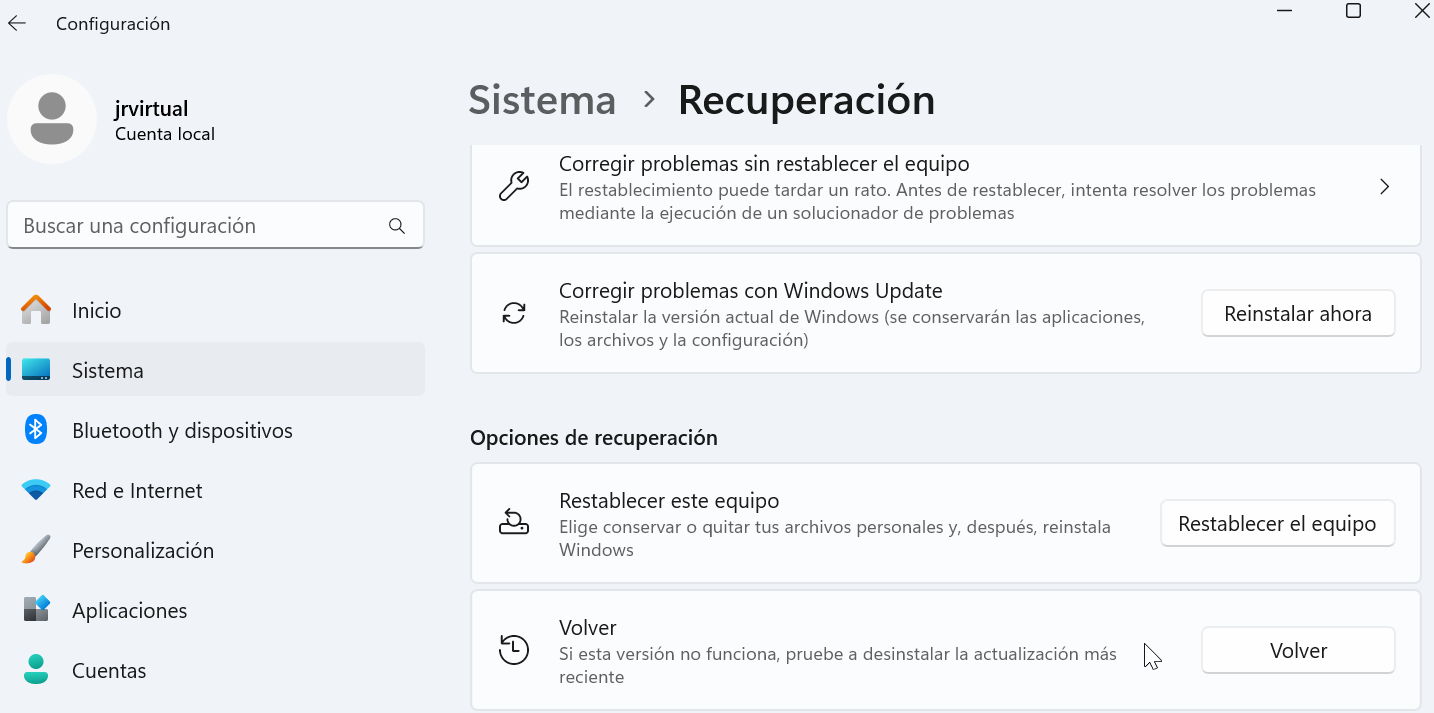Image resolution: width=1434 pixels, height=713 pixels.
Task: Click the clock history icon beside Volver
Action: point(514,650)
